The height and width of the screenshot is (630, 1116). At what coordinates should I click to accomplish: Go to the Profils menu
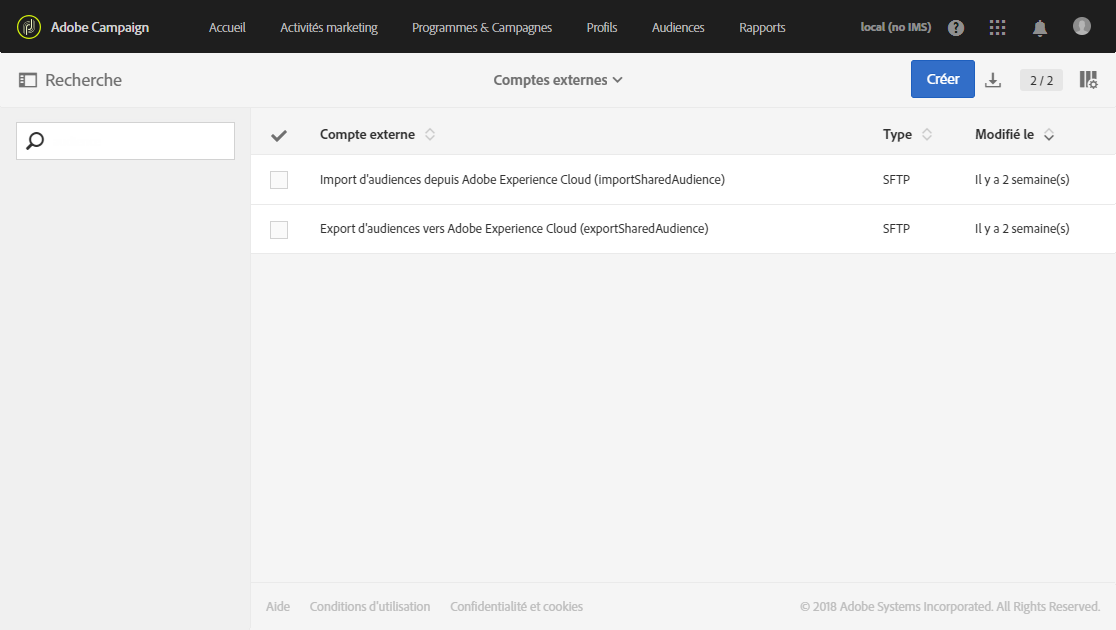602,28
